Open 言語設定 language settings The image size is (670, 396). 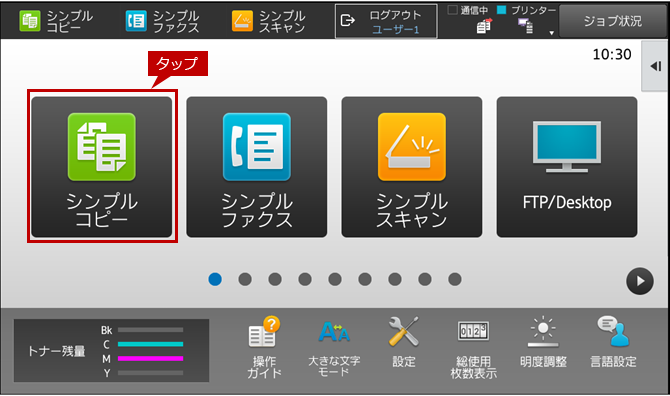613,343
